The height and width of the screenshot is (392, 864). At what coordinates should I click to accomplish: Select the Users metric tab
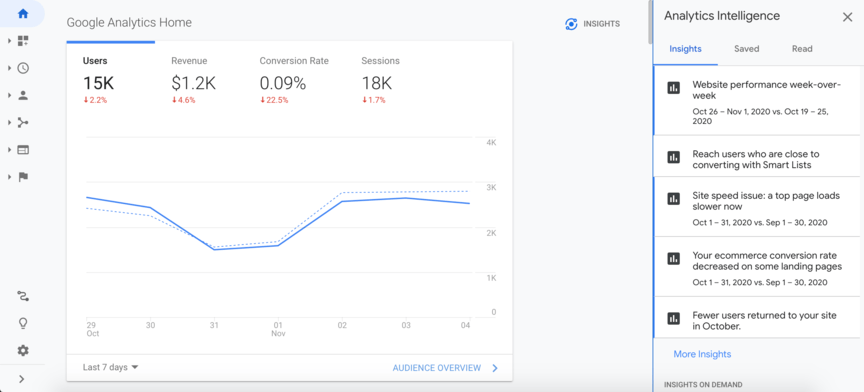click(x=110, y=80)
